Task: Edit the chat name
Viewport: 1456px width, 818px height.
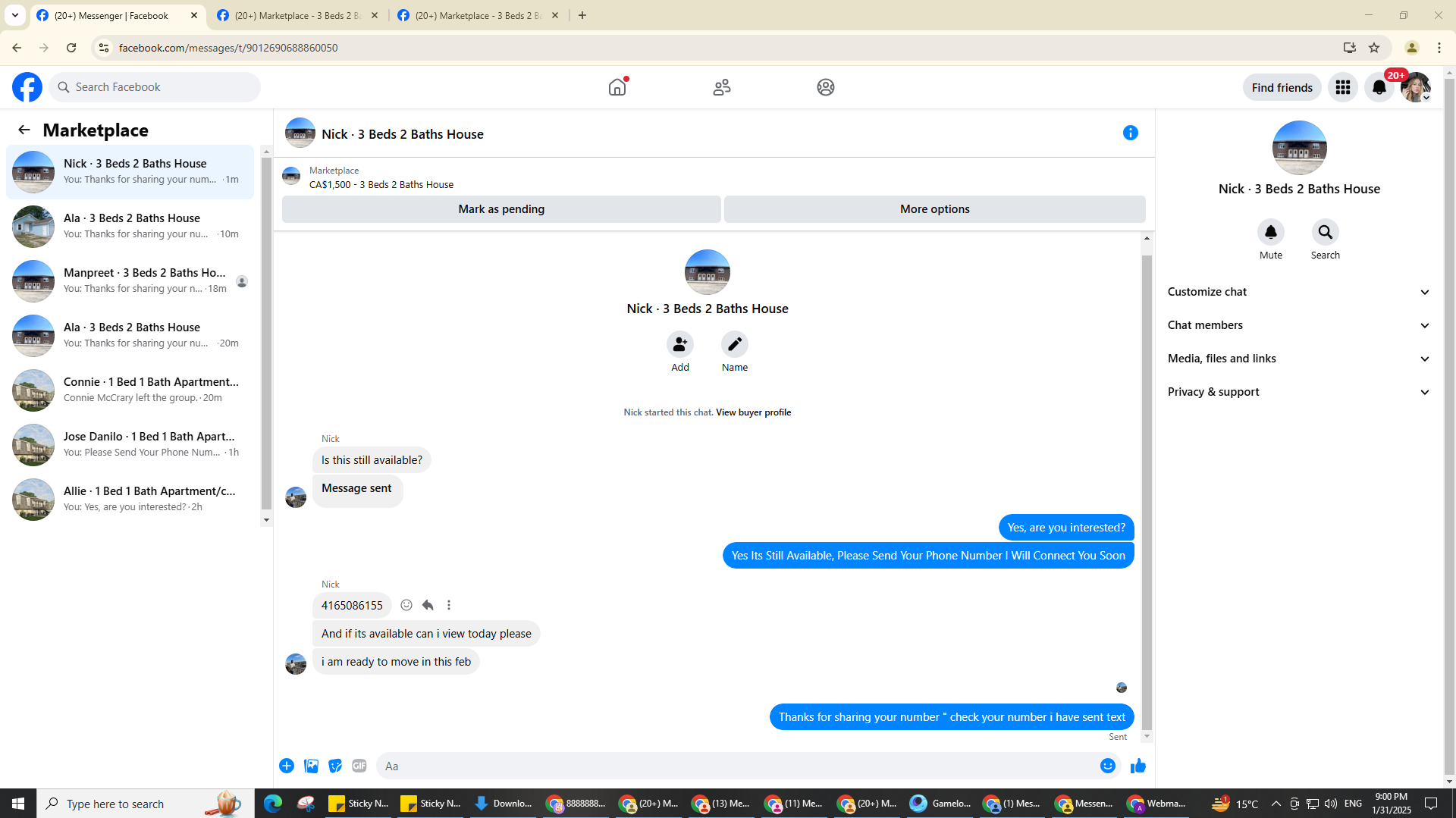Action: tap(735, 344)
